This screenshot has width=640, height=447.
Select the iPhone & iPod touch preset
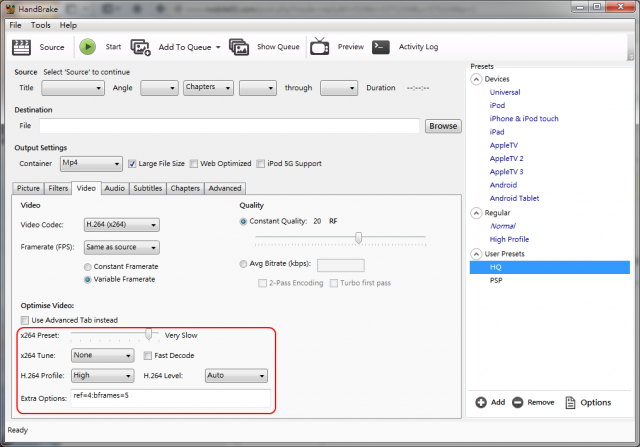coord(524,119)
